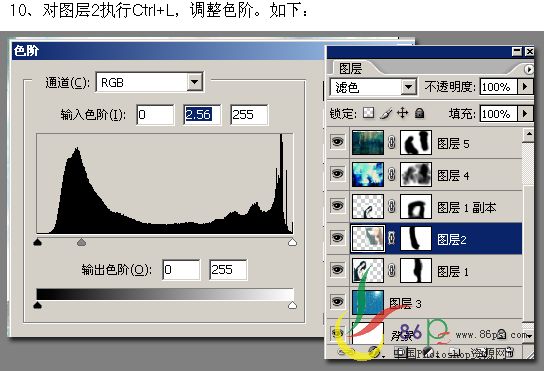Select 图层 1 副本 mask thumbnail
This screenshot has width=544, height=371.
[416, 206]
